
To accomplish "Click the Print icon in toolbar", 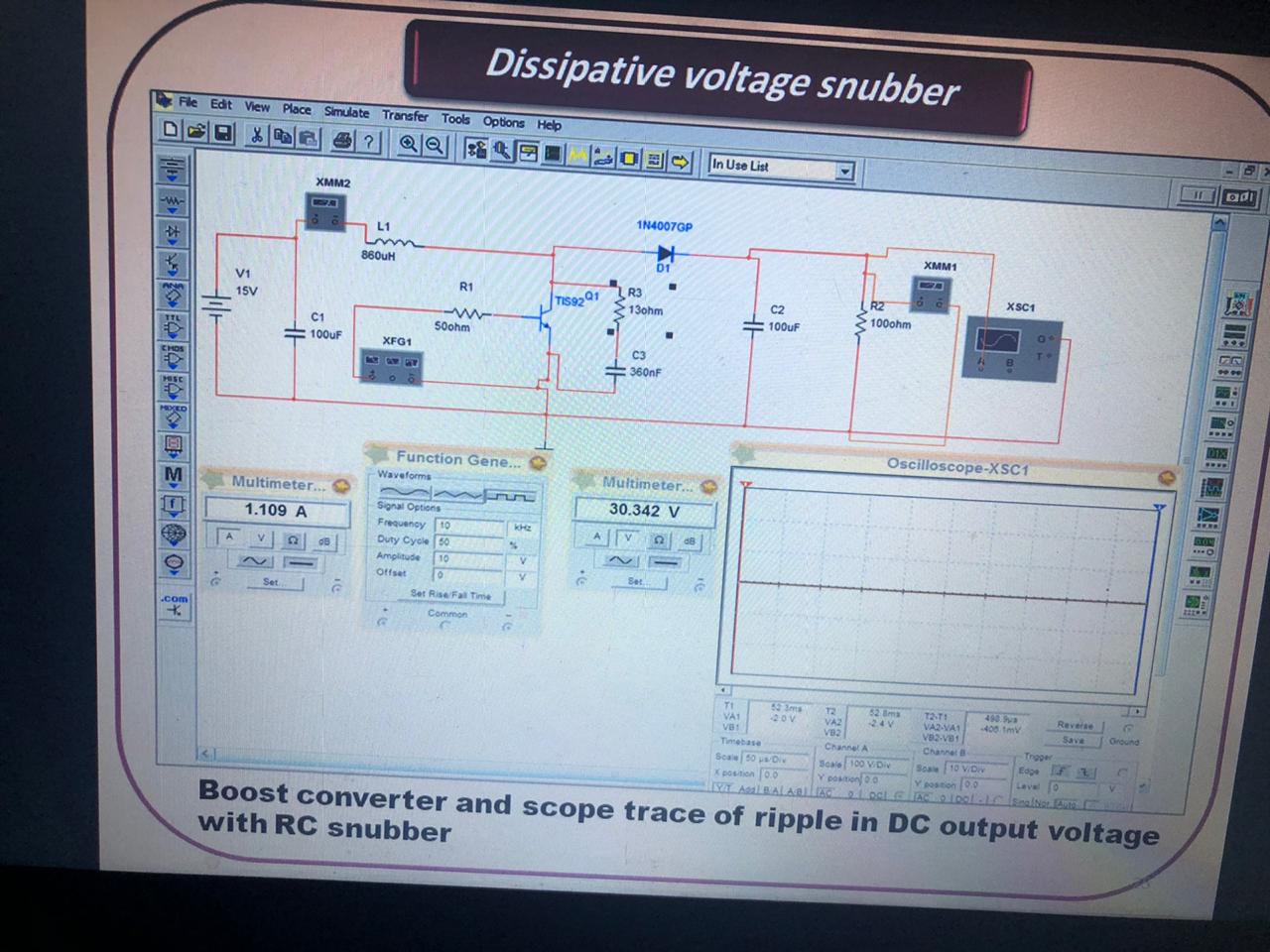I will [x=342, y=141].
